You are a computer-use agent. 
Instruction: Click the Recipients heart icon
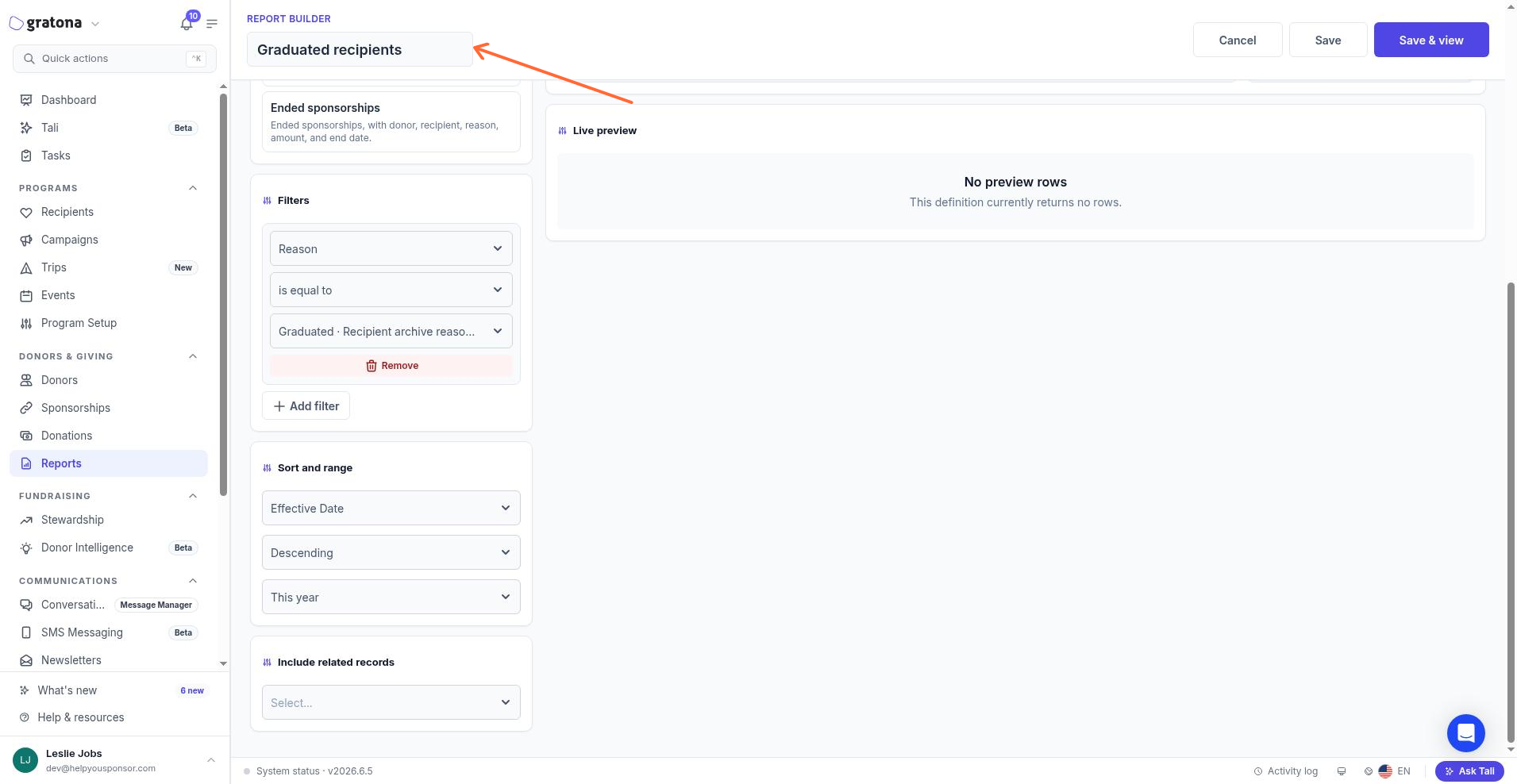coord(26,212)
